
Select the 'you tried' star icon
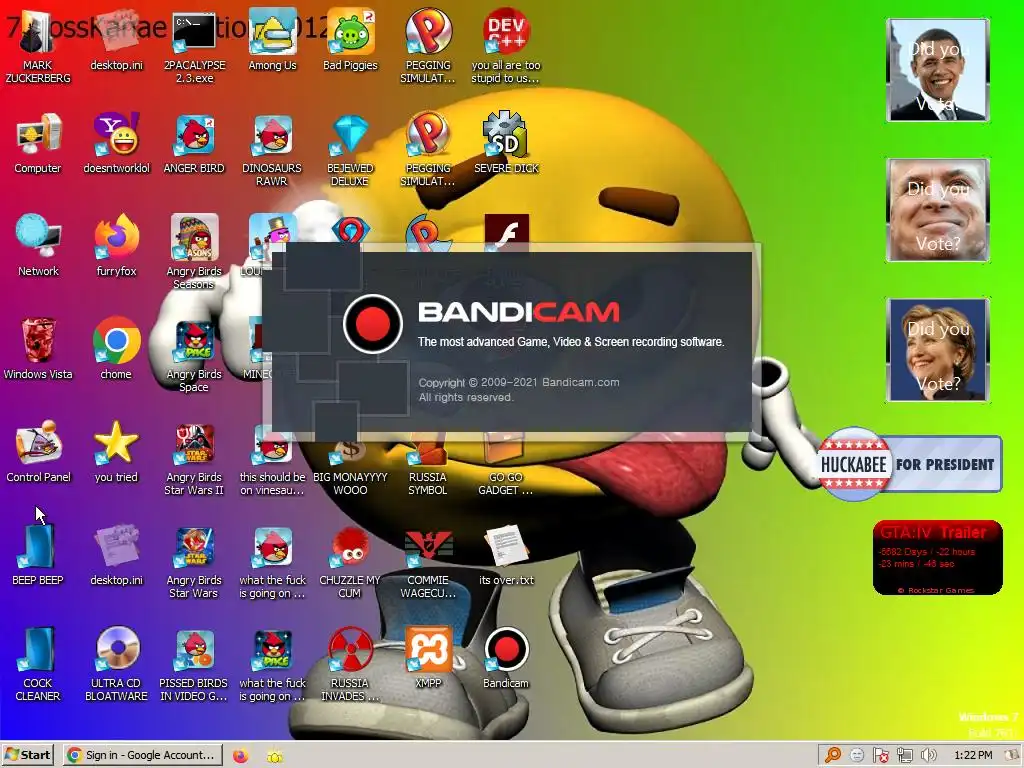[x=116, y=452]
